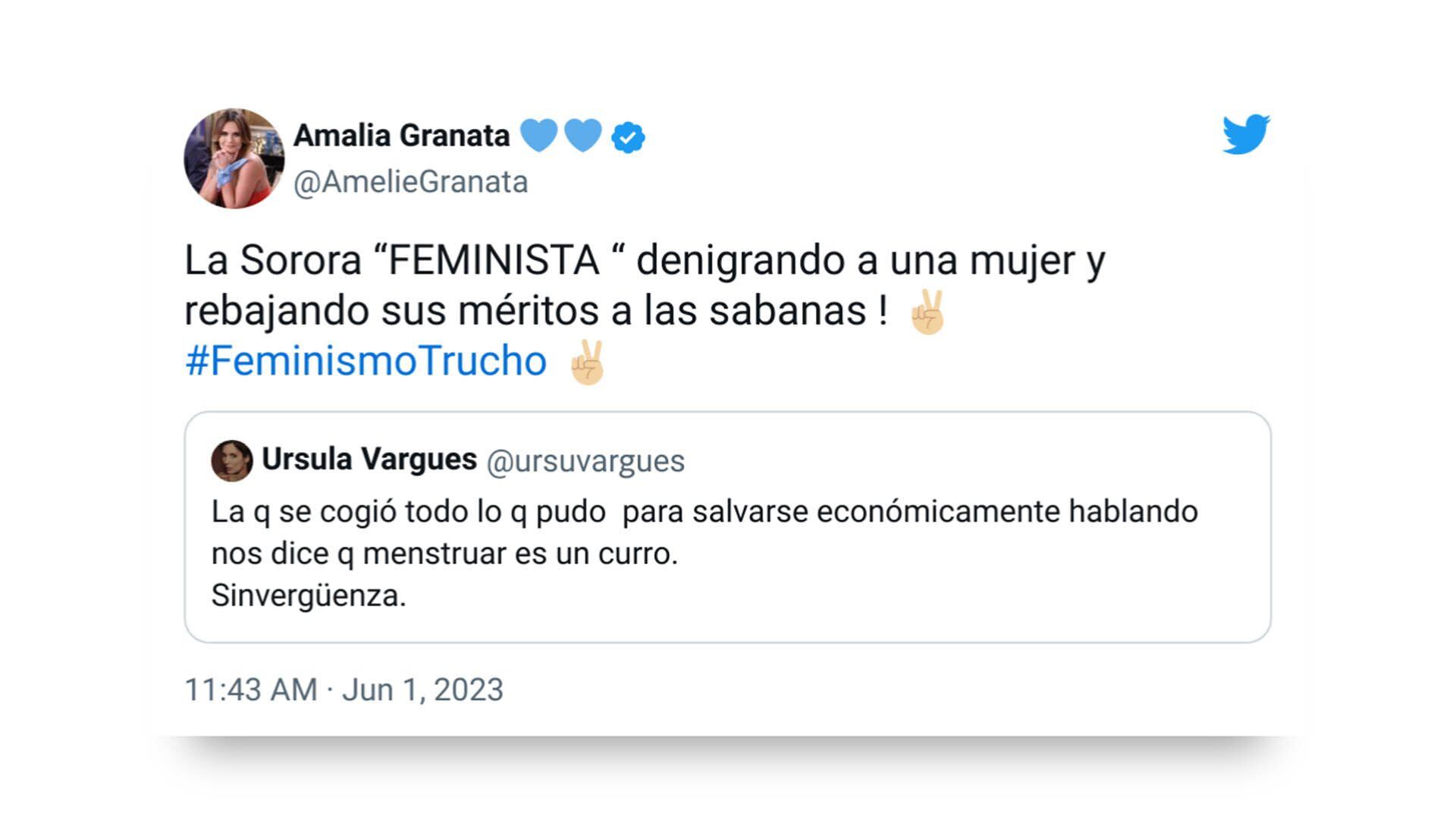The height and width of the screenshot is (819, 1456).
Task: Click the quoted line starting 'La q se cogió'
Action: tap(704, 512)
